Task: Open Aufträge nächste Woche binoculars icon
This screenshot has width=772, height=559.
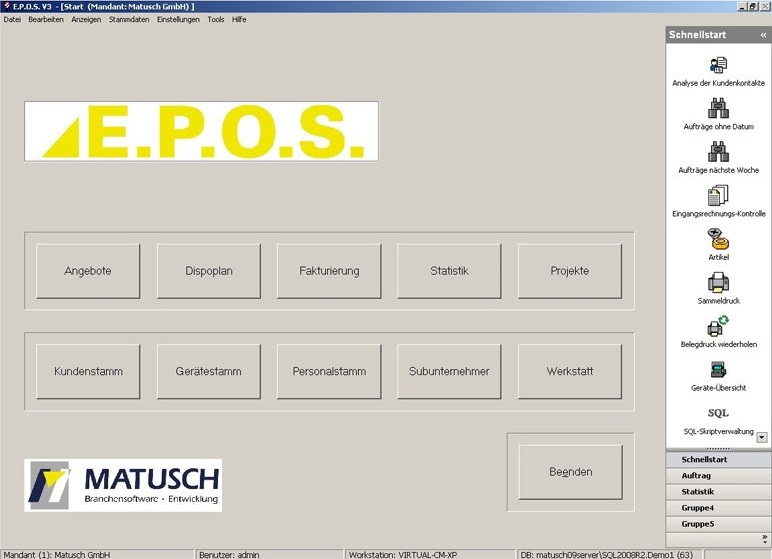Action: click(x=718, y=152)
